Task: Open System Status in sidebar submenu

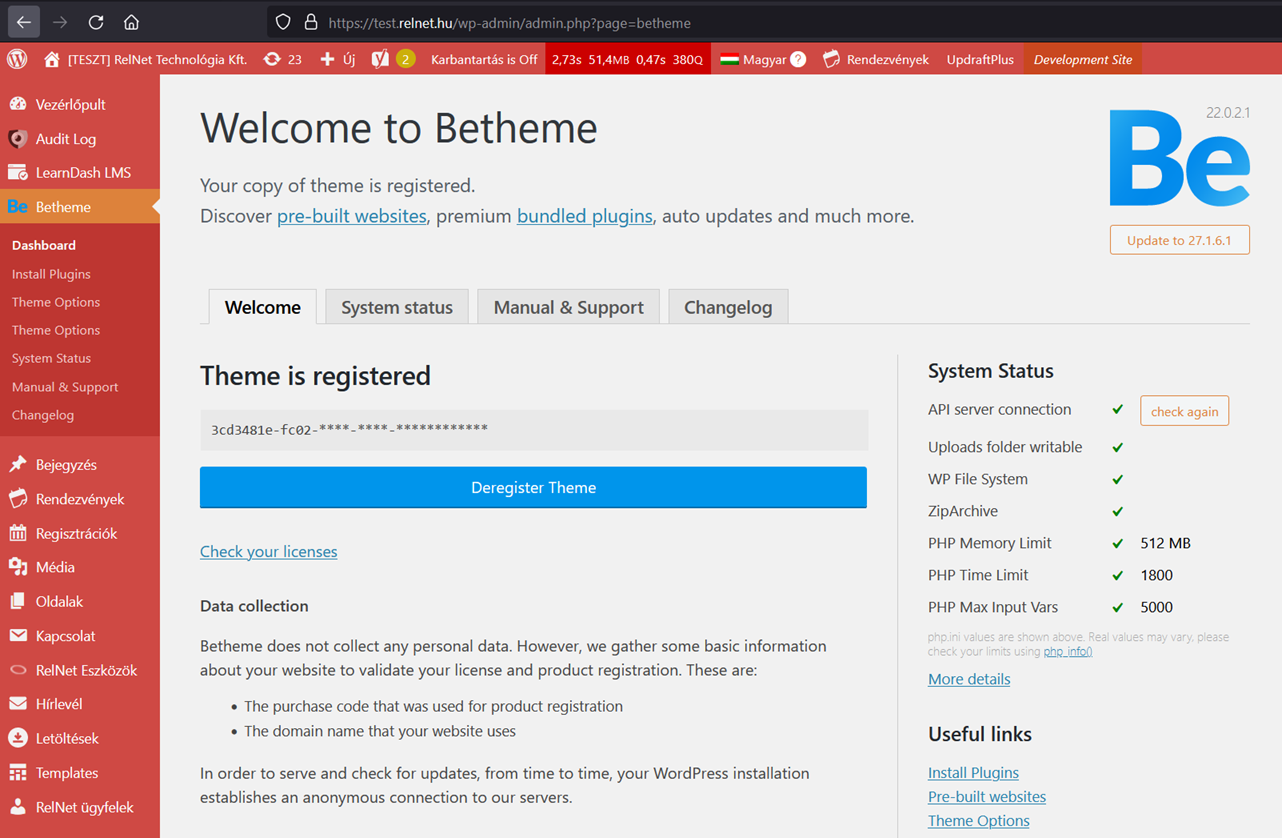Action: coord(51,358)
